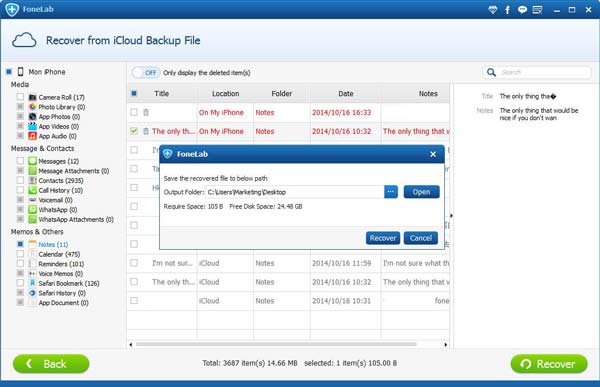This screenshot has height=387, width=600.
Task: Click the horizontal scrollbar under the table
Action: click(x=276, y=344)
